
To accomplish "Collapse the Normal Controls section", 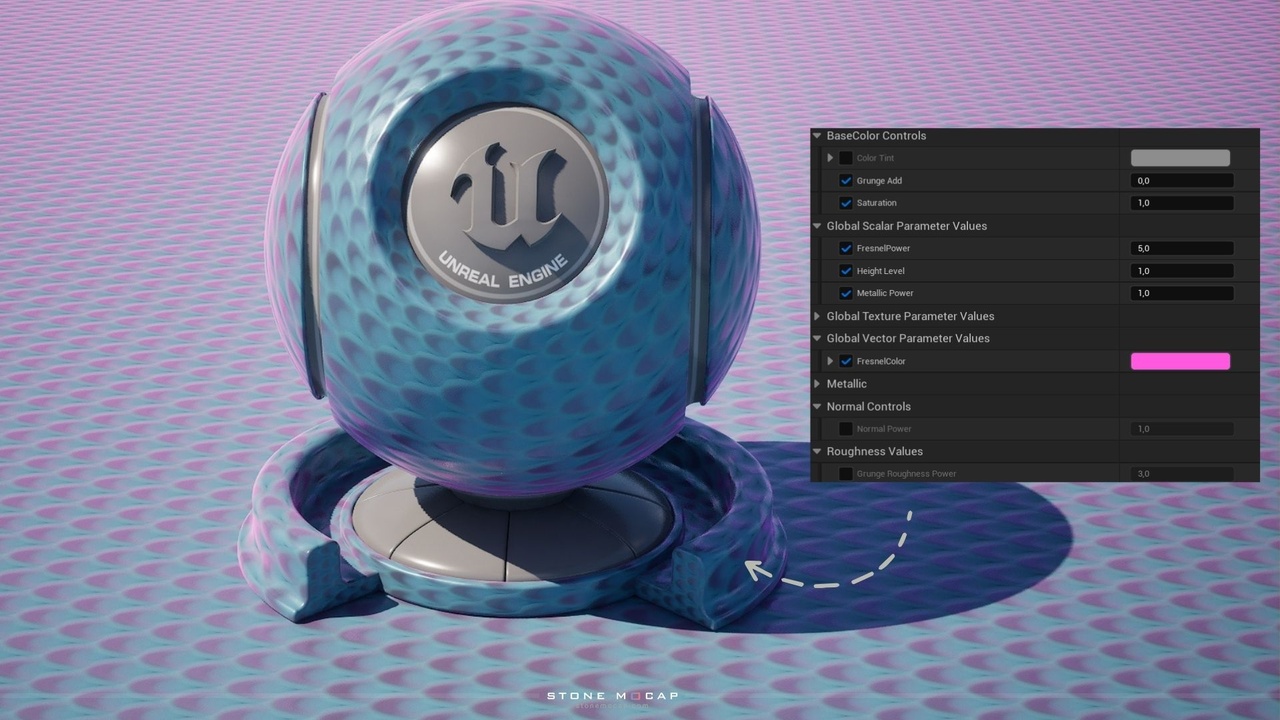I will 817,407.
